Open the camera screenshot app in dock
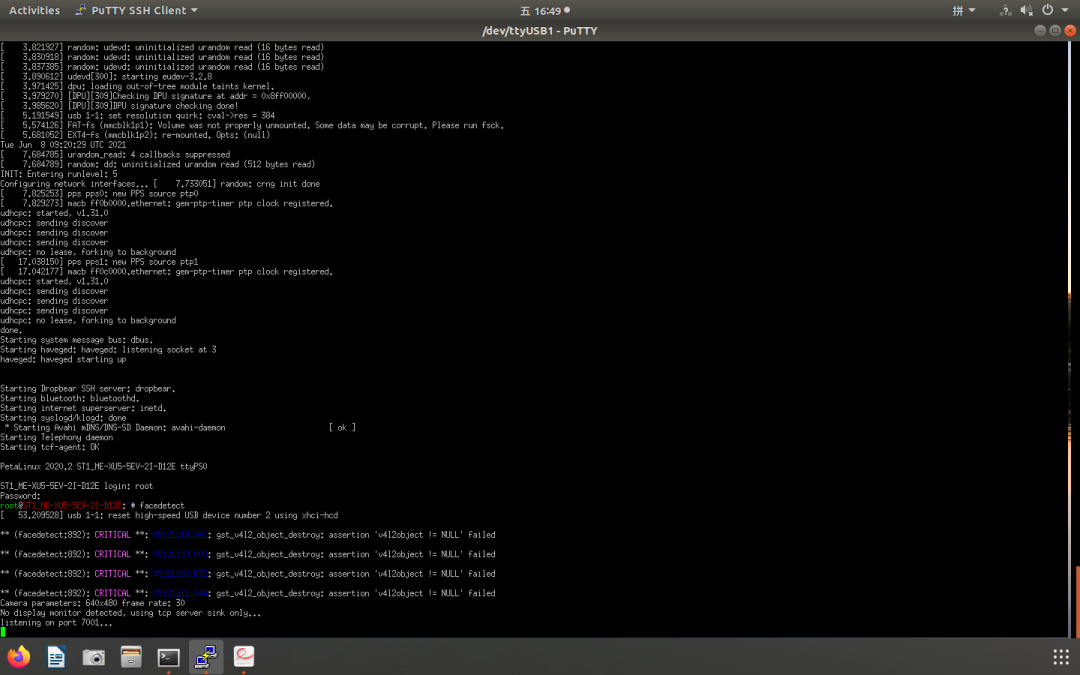Screen dimensions: 1080x675 click(94, 657)
